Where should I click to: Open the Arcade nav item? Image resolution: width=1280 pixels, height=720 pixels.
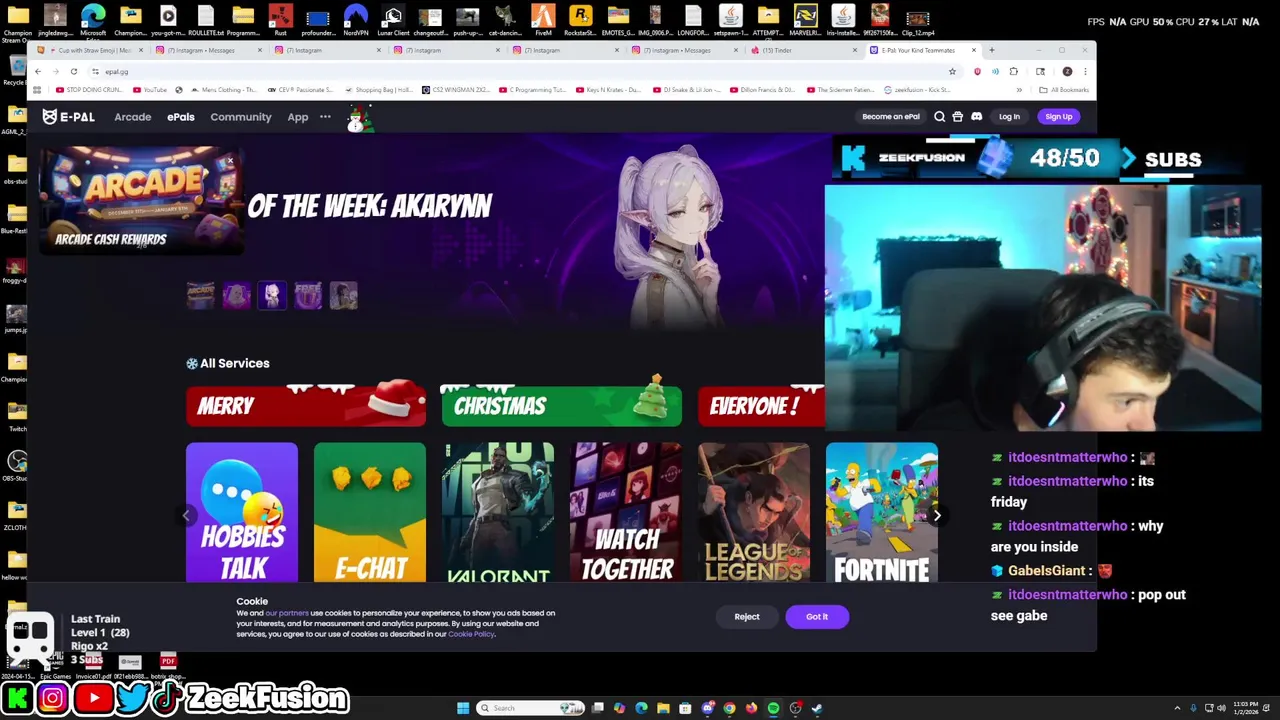point(132,117)
